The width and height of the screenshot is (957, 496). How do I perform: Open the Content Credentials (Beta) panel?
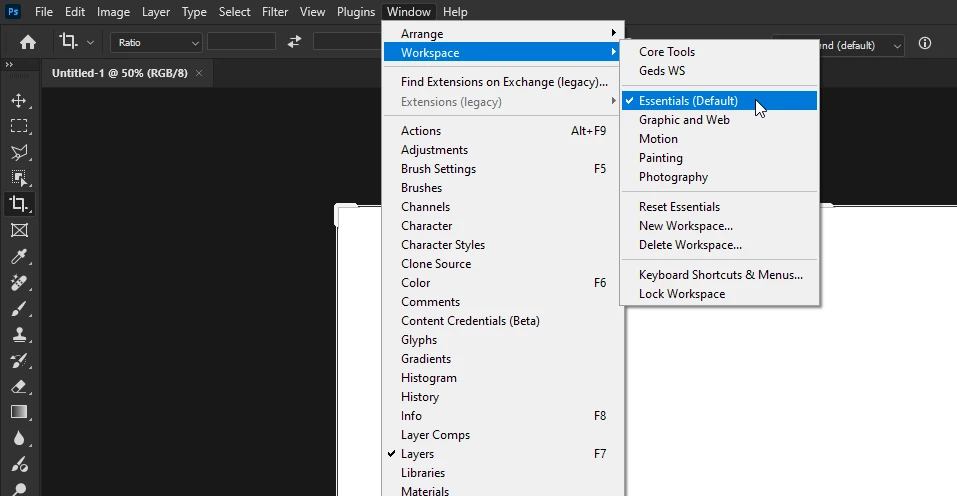[x=504, y=321]
